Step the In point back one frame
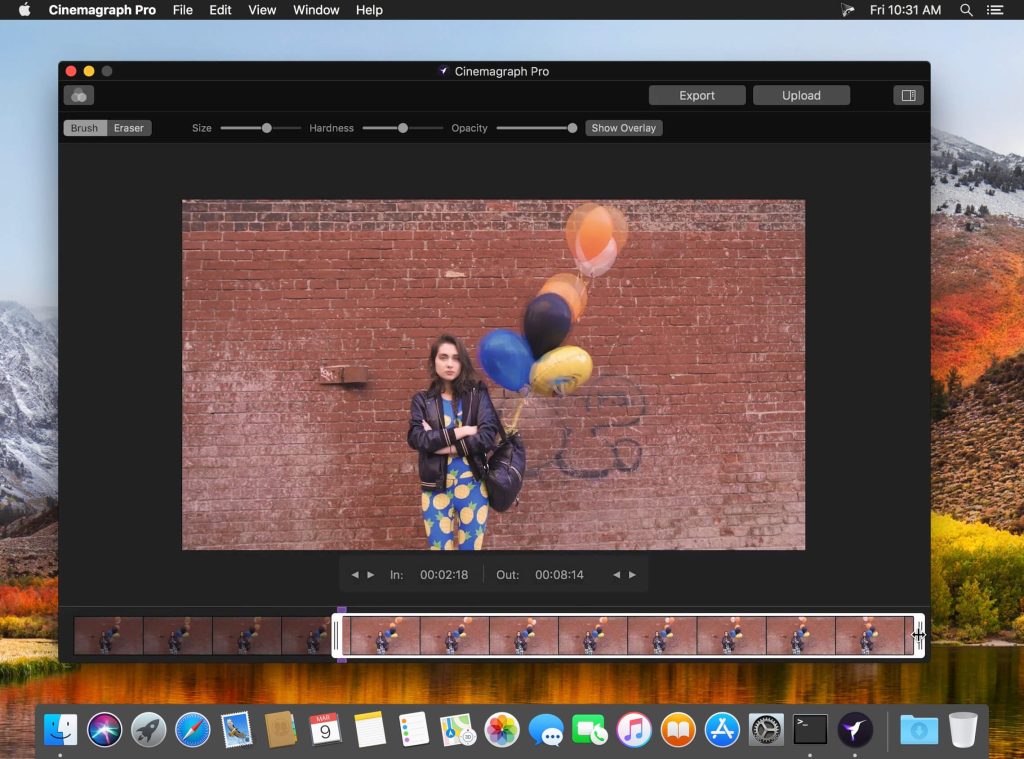 [x=356, y=574]
